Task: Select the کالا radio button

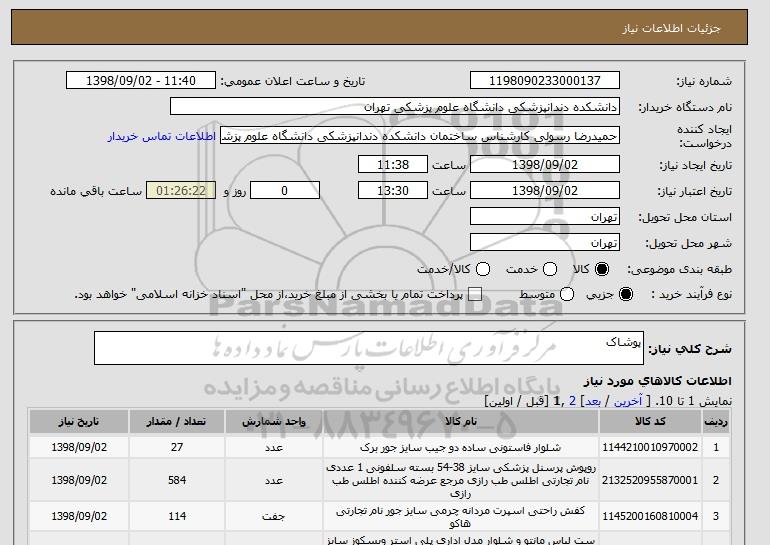Action: (602, 269)
